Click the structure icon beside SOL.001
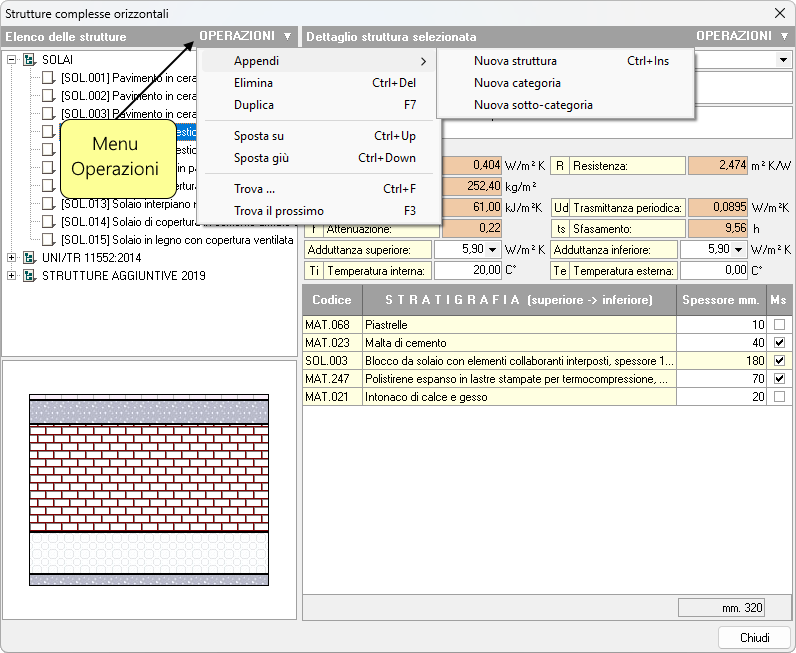The width and height of the screenshot is (796, 653). tap(48, 77)
